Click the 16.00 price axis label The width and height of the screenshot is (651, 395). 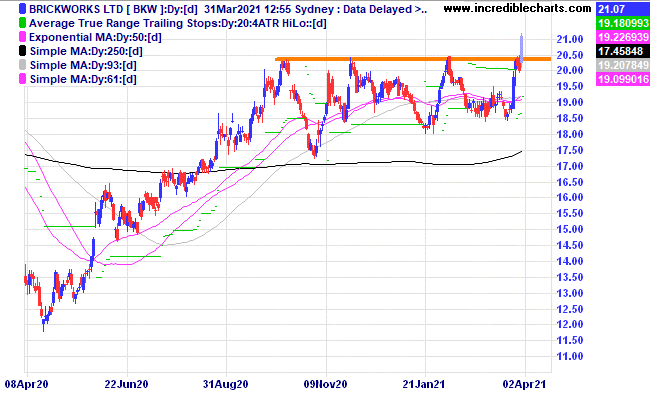point(570,197)
